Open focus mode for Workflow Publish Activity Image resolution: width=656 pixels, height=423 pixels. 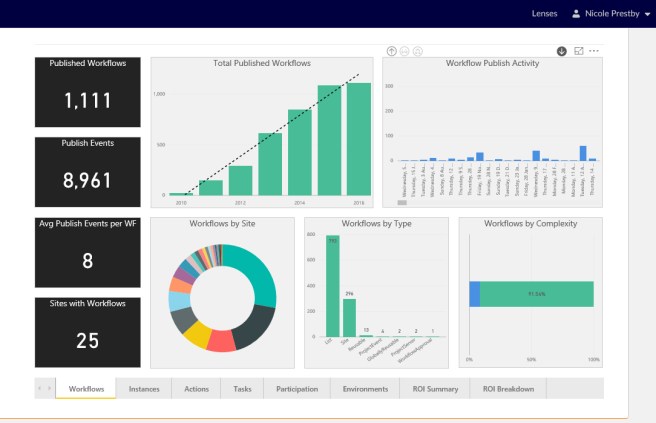pyautogui.click(x=578, y=51)
